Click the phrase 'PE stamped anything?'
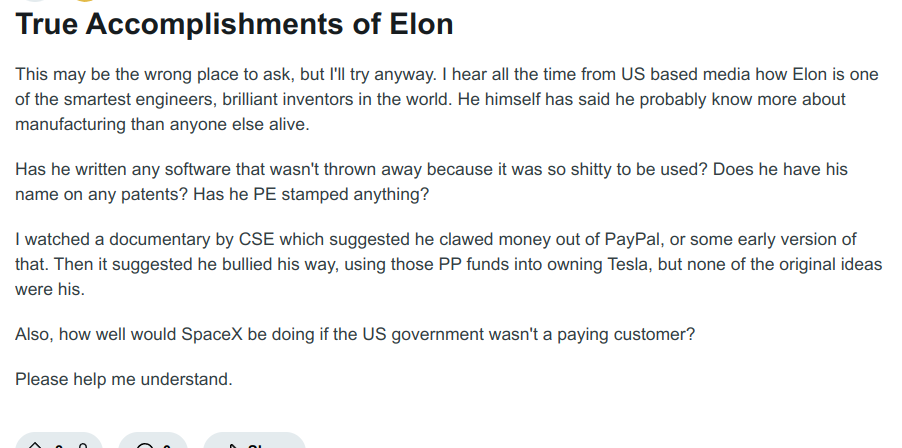Image resolution: width=902 pixels, height=448 pixels. click(341, 194)
